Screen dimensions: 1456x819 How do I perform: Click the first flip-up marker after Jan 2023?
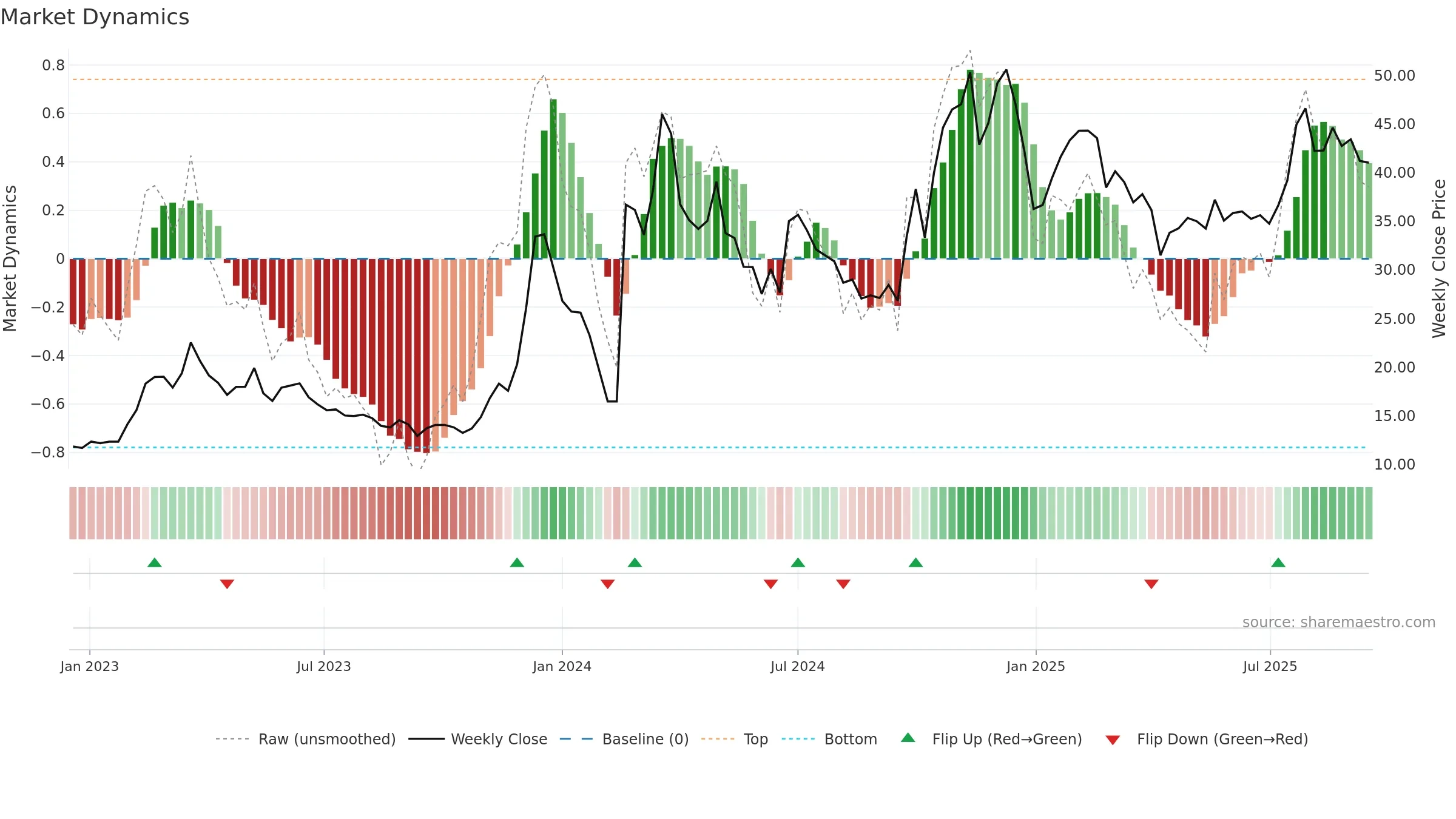(x=155, y=562)
